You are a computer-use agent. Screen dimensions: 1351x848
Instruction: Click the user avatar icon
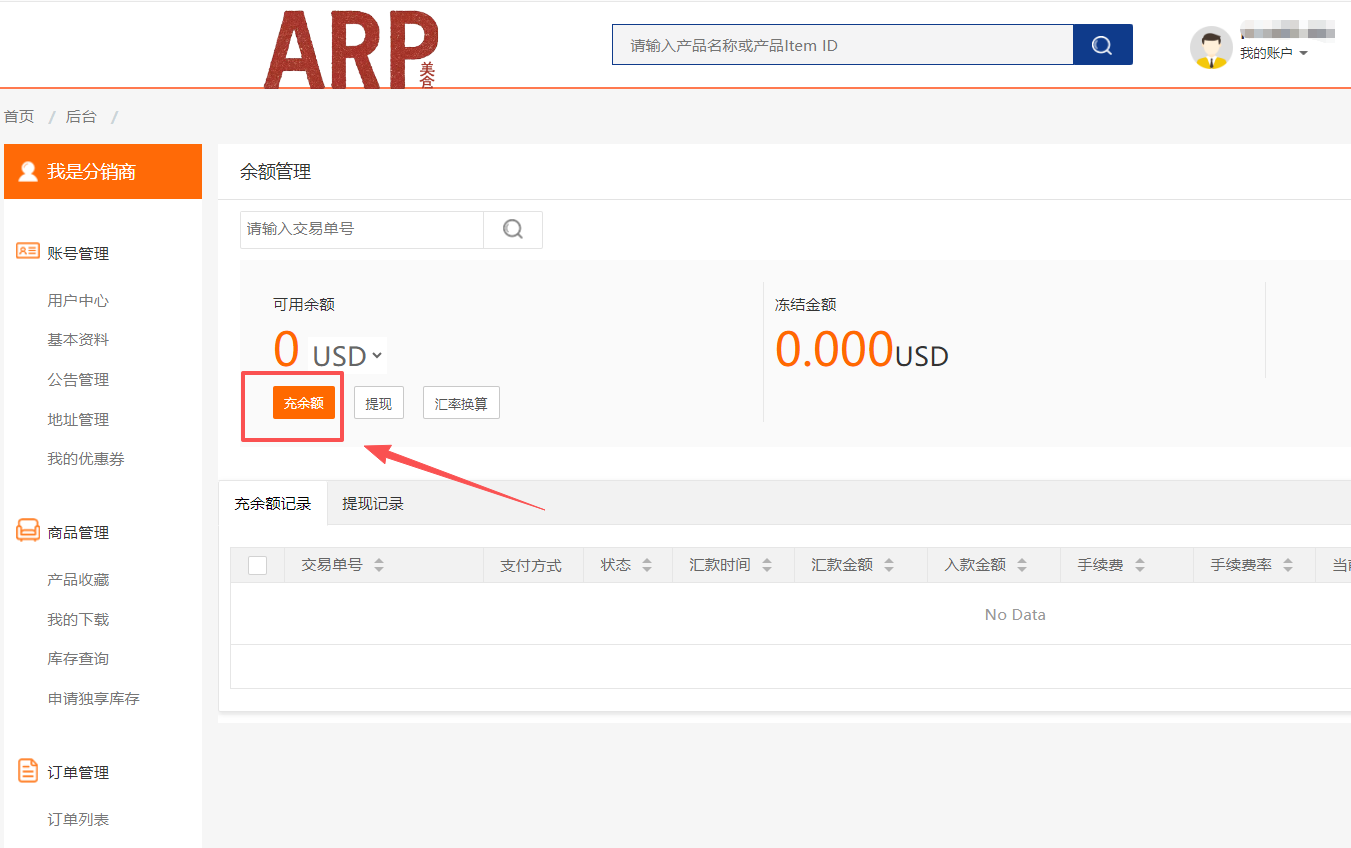[x=1211, y=47]
